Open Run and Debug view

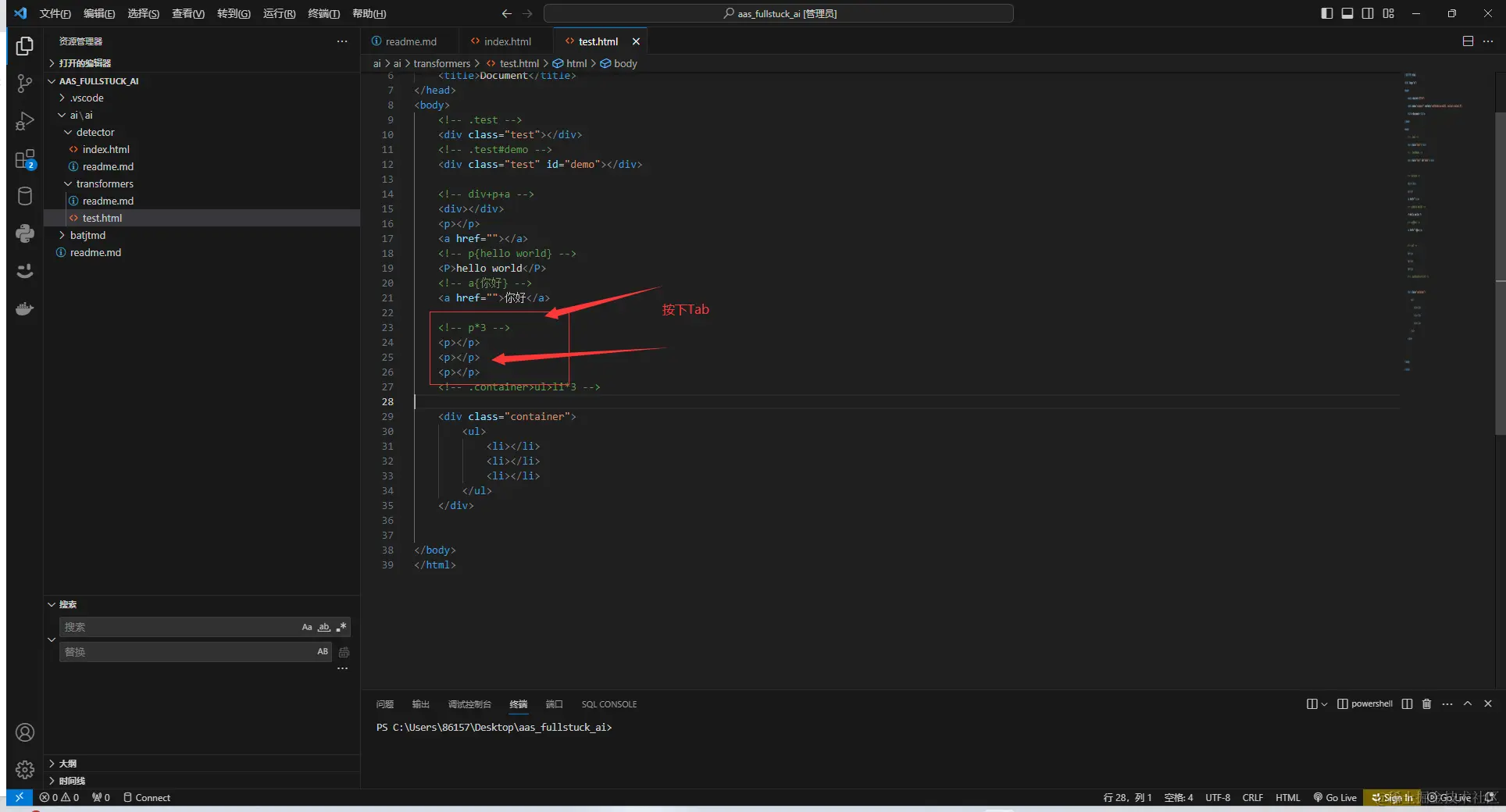tap(25, 121)
